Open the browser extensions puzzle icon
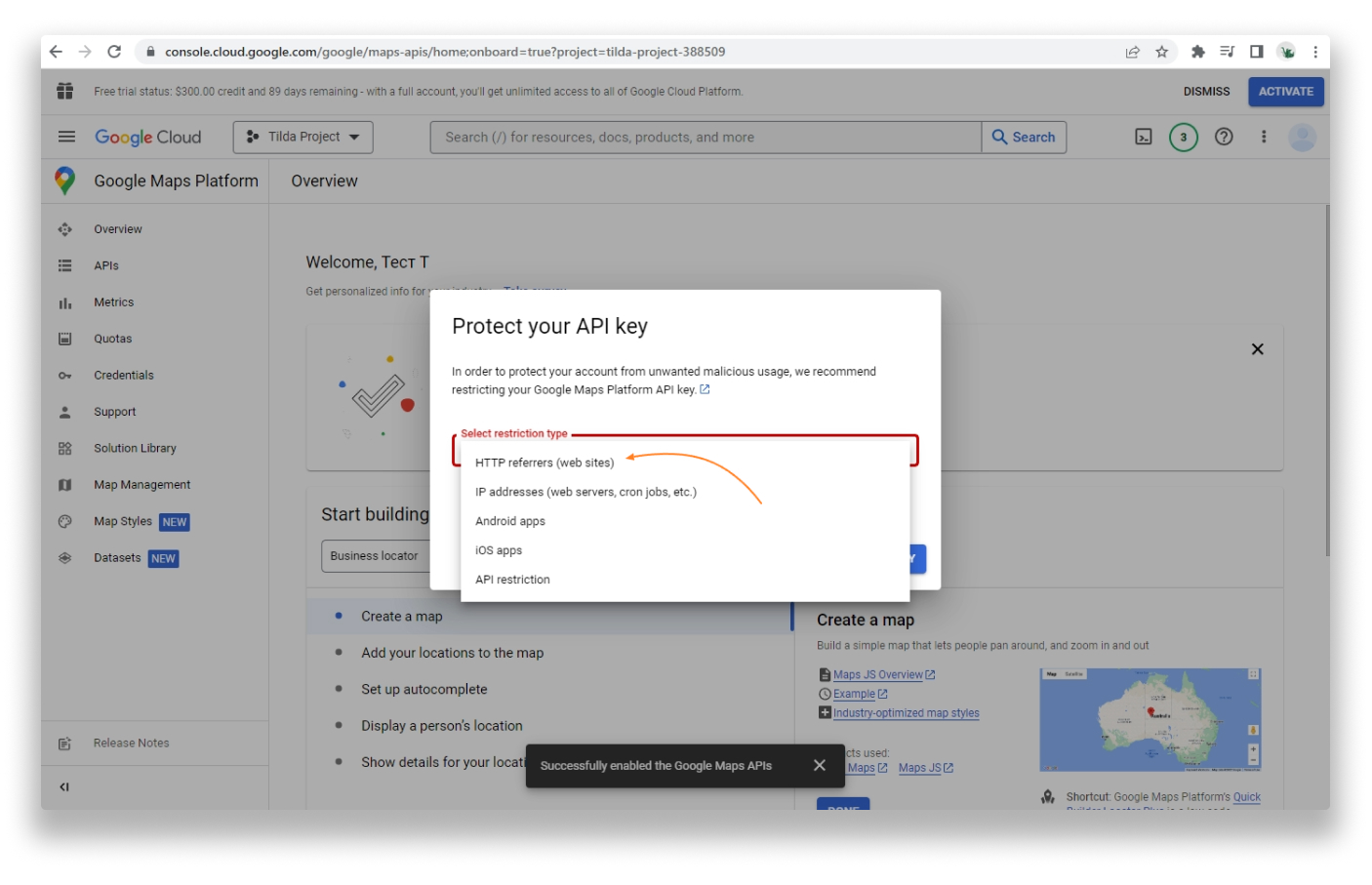 [x=1197, y=52]
